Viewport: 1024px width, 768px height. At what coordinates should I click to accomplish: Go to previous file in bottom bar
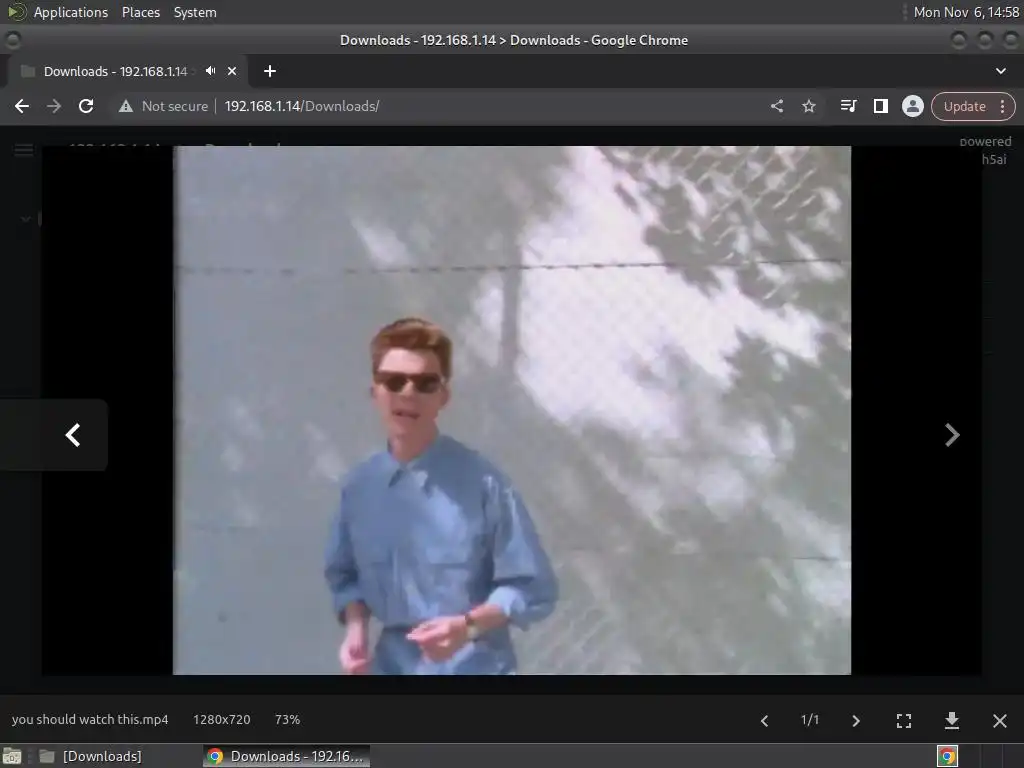(x=764, y=720)
